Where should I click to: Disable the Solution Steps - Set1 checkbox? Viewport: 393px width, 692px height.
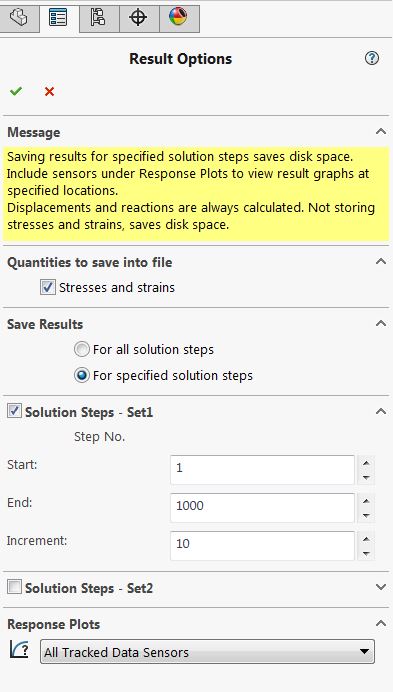[x=14, y=411]
